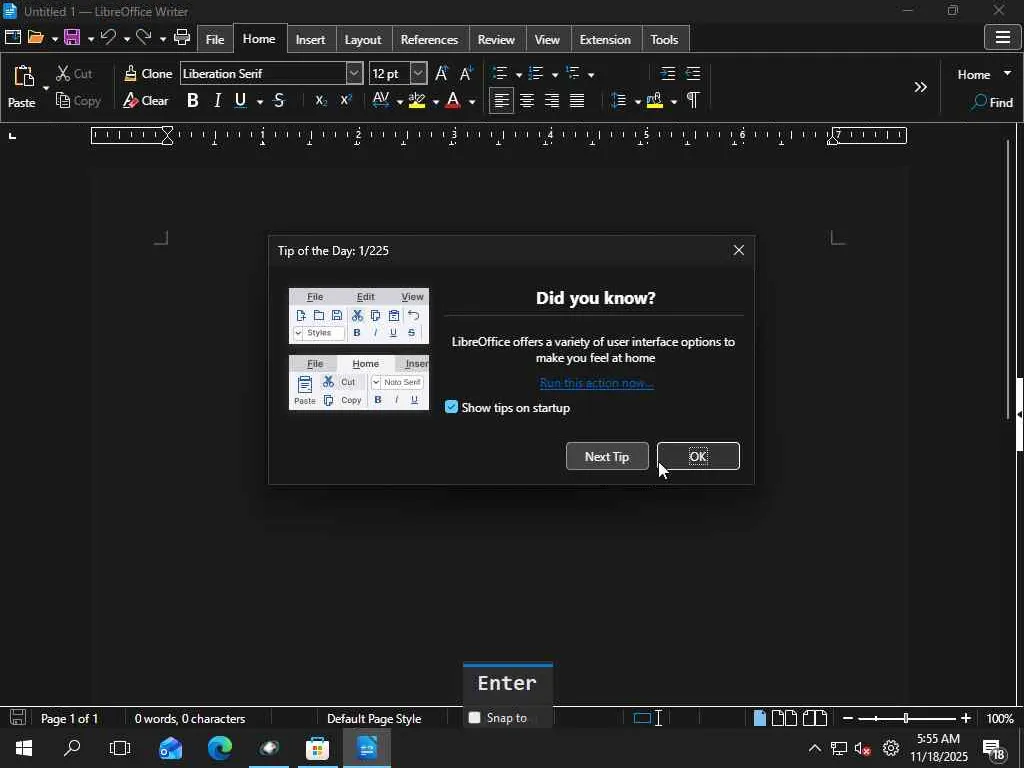Toggle Align right
This screenshot has height=768, width=1024.
pyautogui.click(x=552, y=101)
